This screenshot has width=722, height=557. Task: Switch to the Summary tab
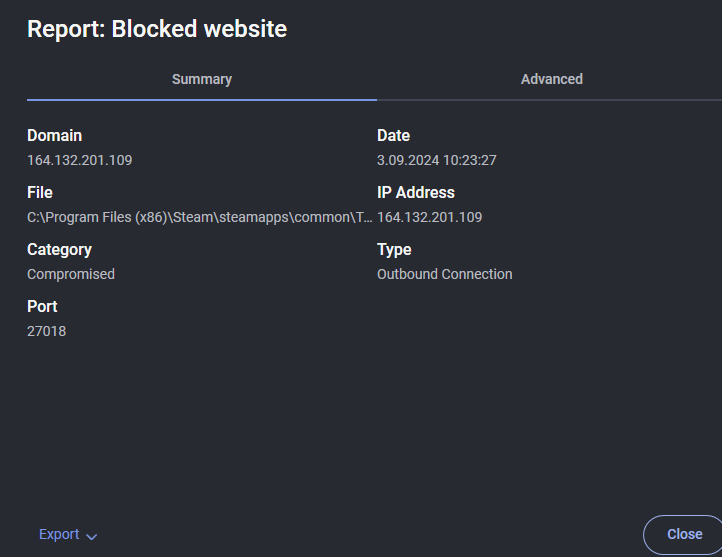coord(201,79)
